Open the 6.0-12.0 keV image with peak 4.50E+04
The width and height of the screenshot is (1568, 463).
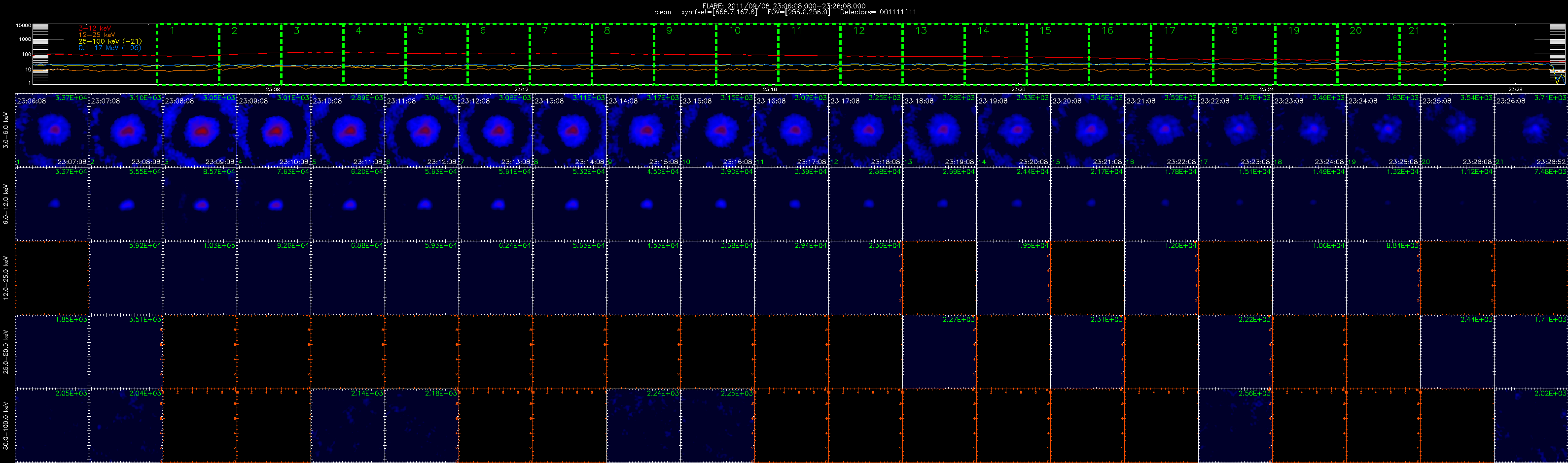point(643,204)
